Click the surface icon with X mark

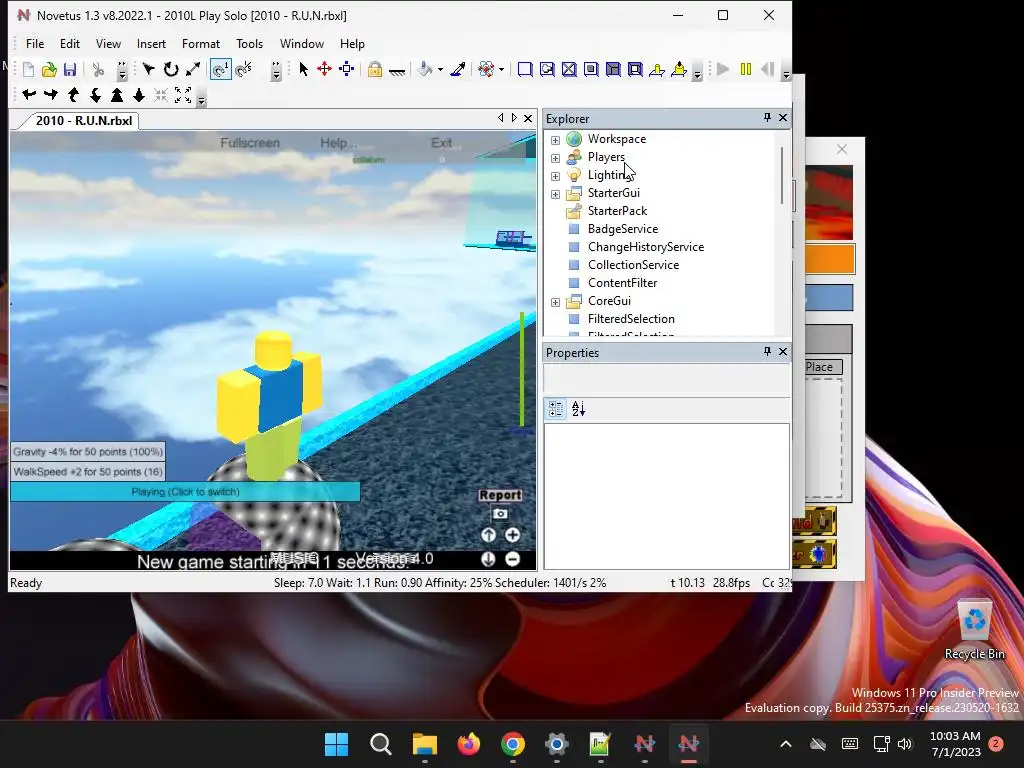click(569, 69)
